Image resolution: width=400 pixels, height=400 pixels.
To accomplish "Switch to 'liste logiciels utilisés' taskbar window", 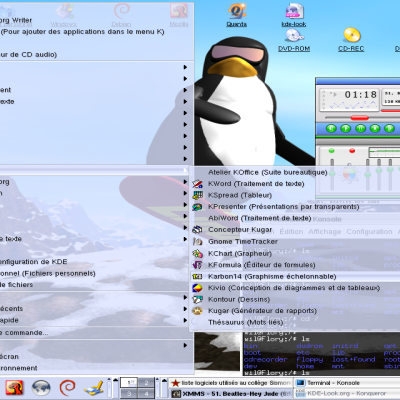I will [x=231, y=383].
